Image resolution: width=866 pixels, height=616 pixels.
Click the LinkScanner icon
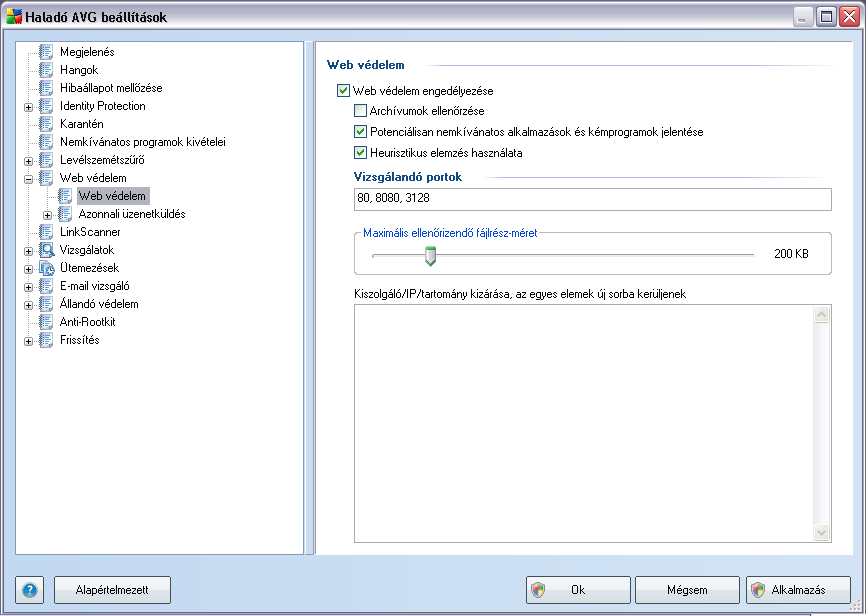[x=46, y=232]
